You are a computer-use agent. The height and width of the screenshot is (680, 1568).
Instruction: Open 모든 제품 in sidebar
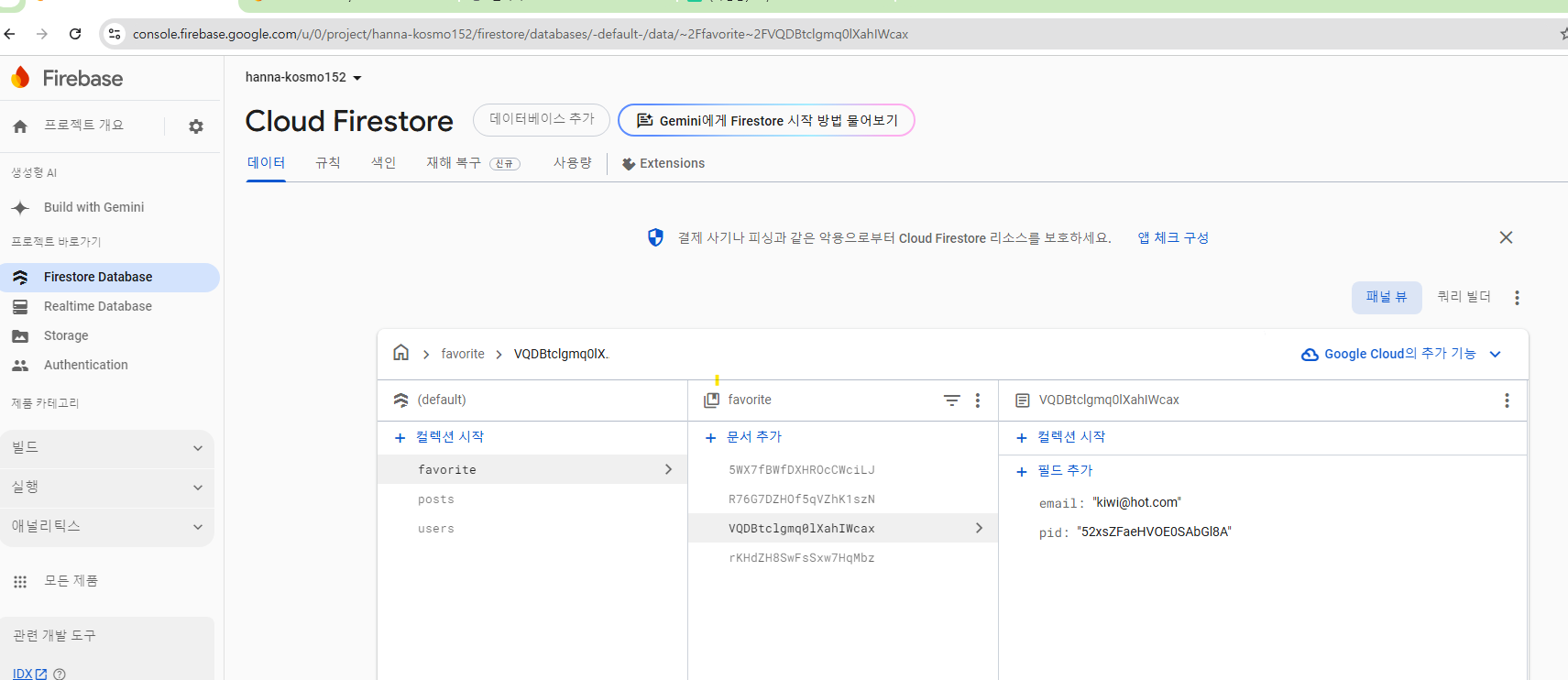[x=71, y=581]
